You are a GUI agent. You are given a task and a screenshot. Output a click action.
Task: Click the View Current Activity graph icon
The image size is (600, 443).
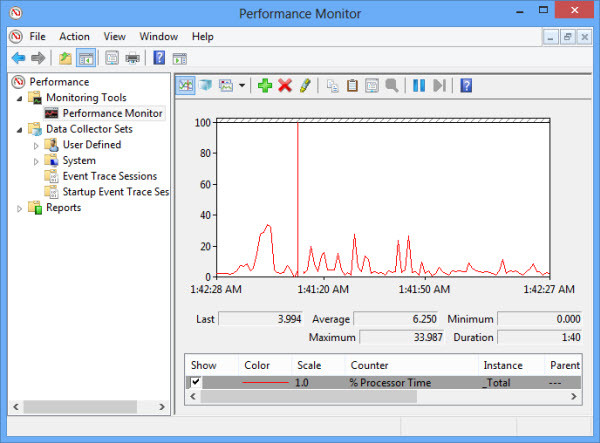[186, 85]
